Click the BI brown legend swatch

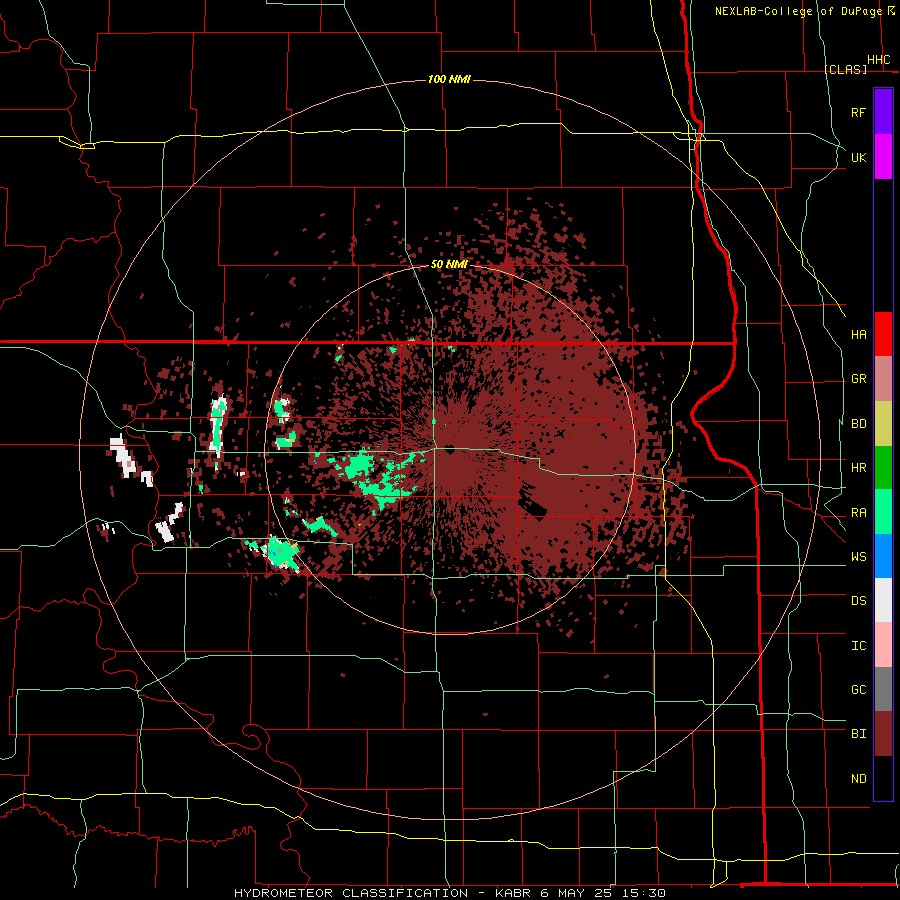[x=883, y=734]
